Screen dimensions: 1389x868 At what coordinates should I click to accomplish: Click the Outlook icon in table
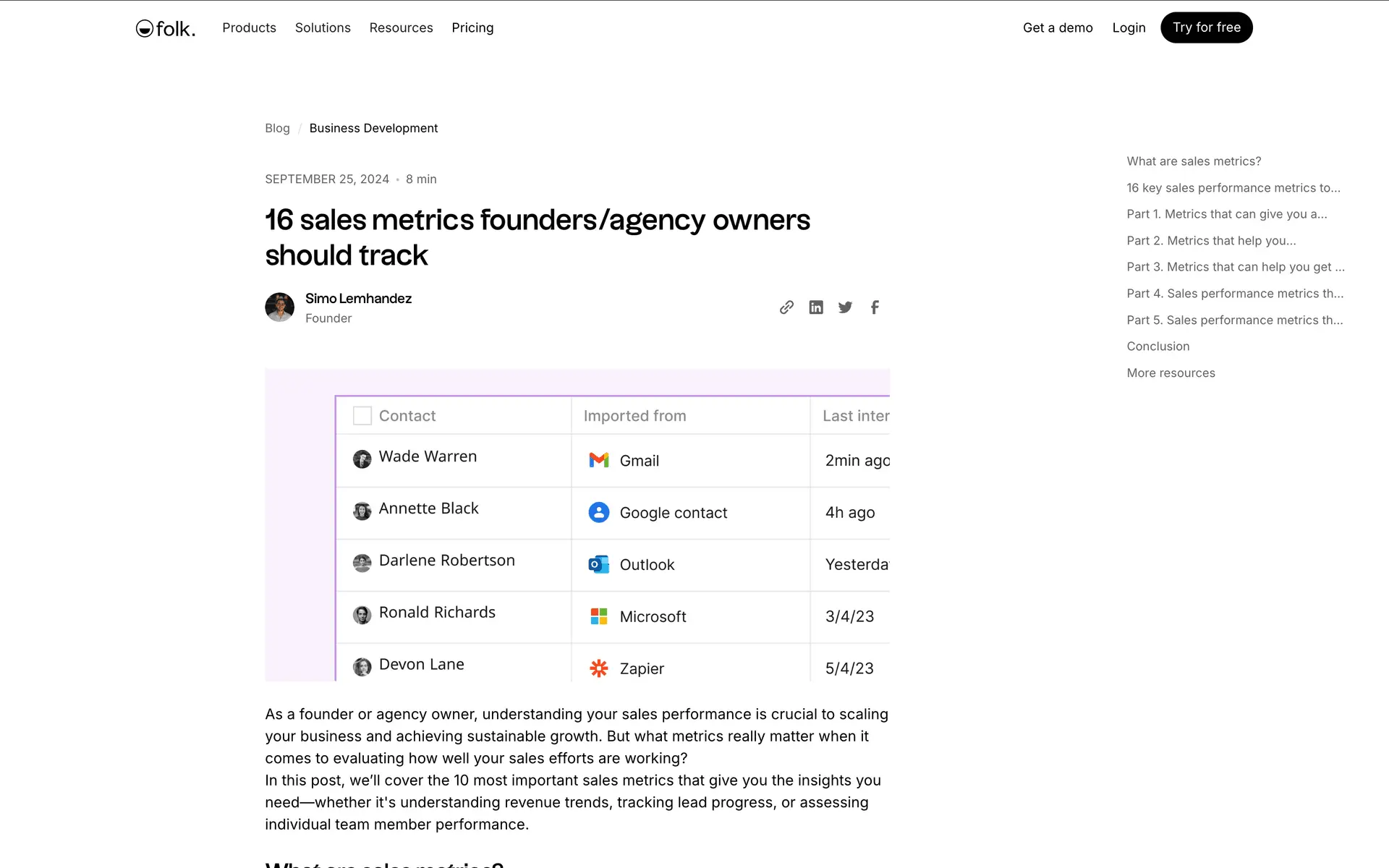pos(599,564)
